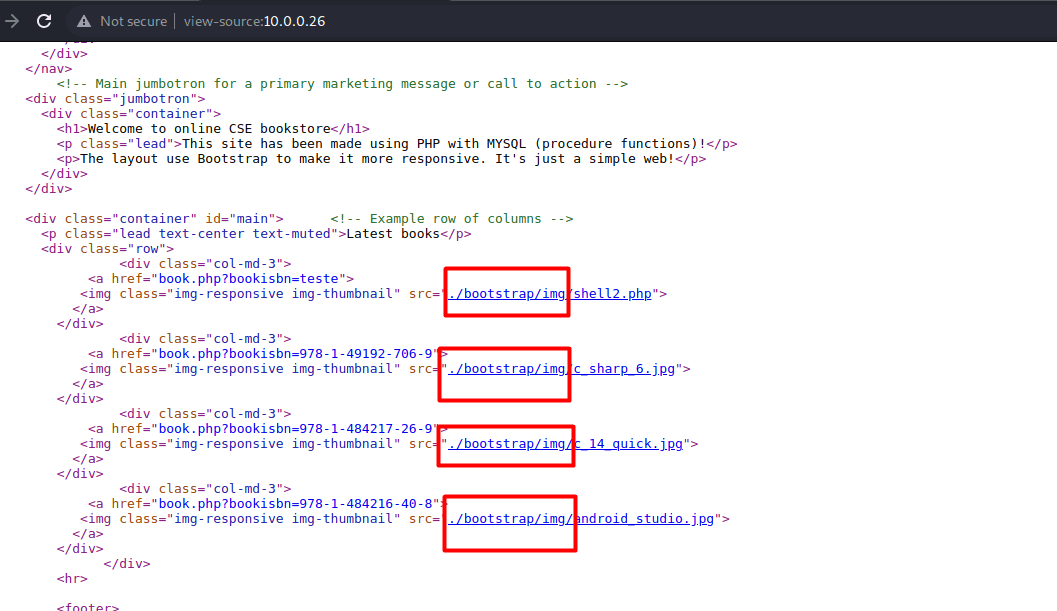The image size is (1057, 611).
Task: Click the </nav> closing tag
Action: [x=49, y=69]
